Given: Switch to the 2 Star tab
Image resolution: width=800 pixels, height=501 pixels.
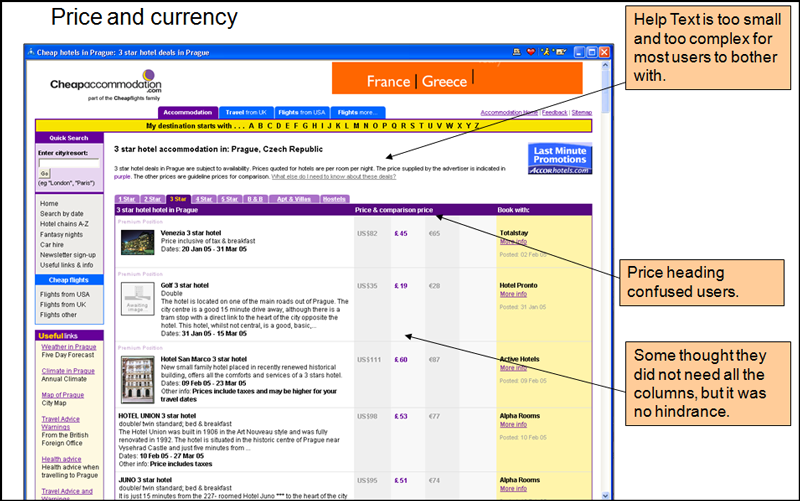Looking at the screenshot, I should click(x=153, y=199).
